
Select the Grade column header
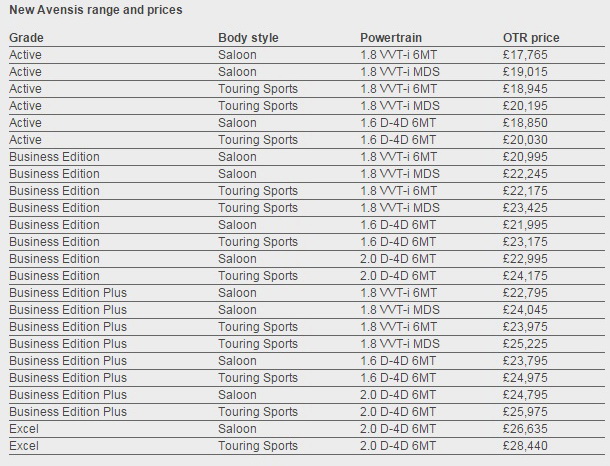(x=26, y=38)
